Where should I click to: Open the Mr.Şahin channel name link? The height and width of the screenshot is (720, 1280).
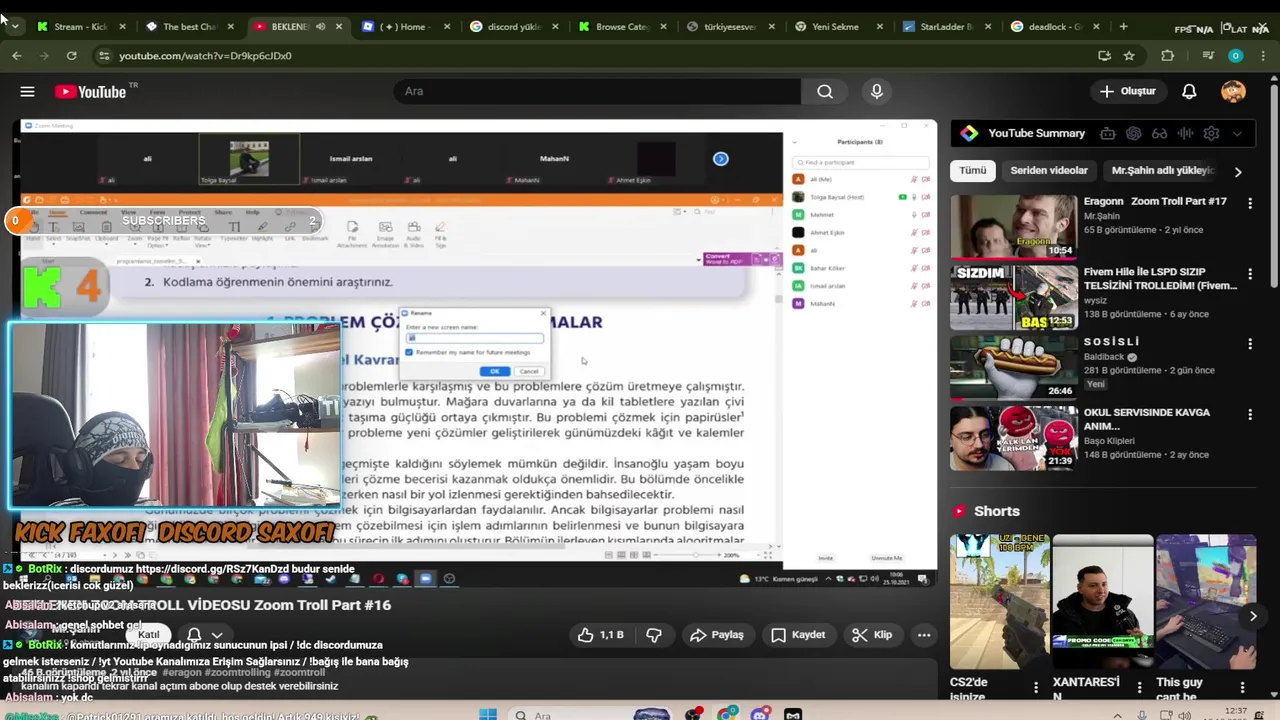1102,216
